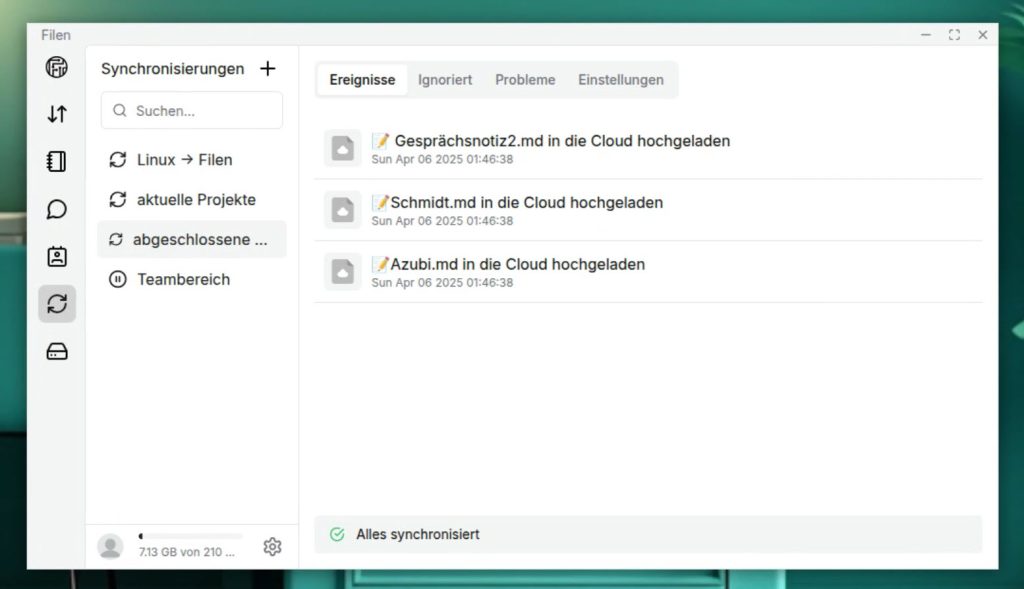Select the abgeschlossene sync entry
Image resolution: width=1024 pixels, height=589 pixels.
click(x=192, y=240)
